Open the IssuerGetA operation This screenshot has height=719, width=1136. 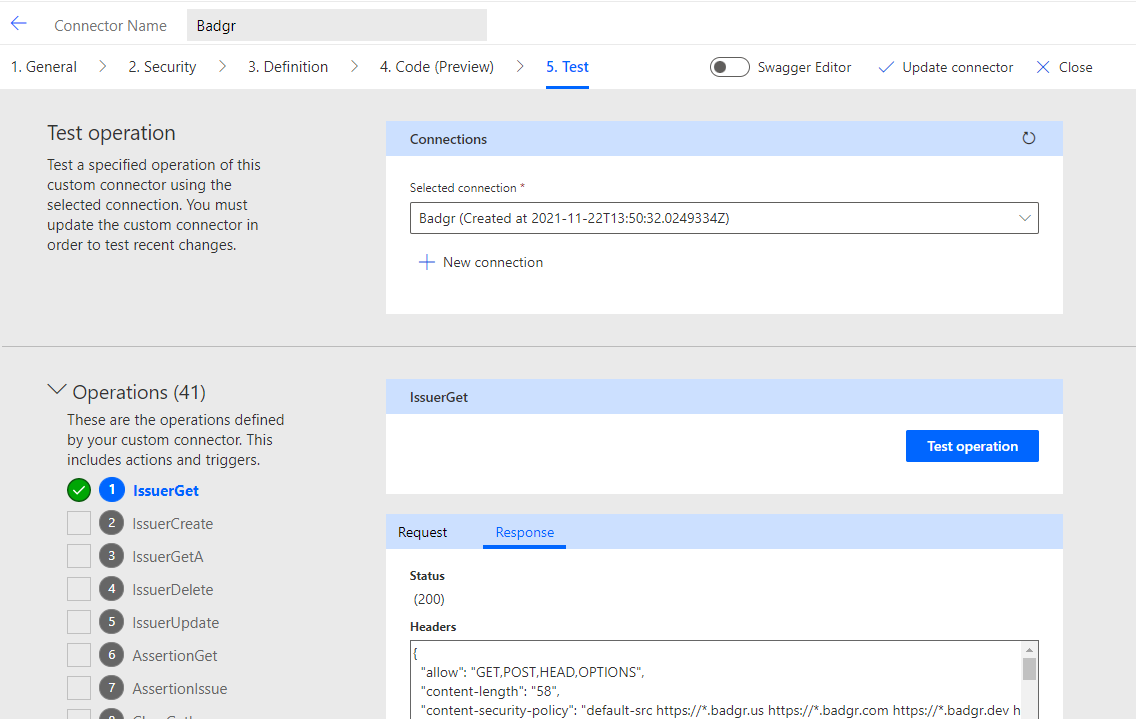(x=168, y=557)
